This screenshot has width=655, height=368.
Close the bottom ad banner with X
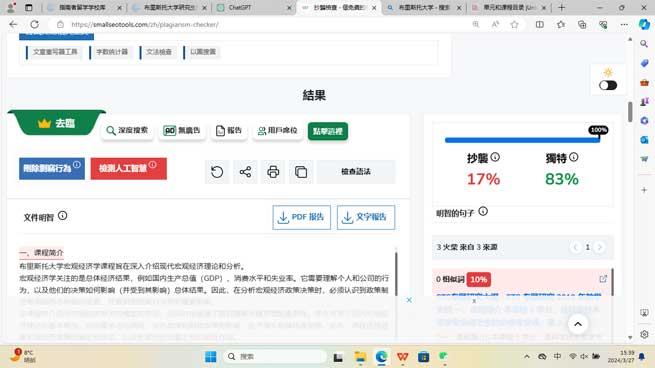pos(409,300)
